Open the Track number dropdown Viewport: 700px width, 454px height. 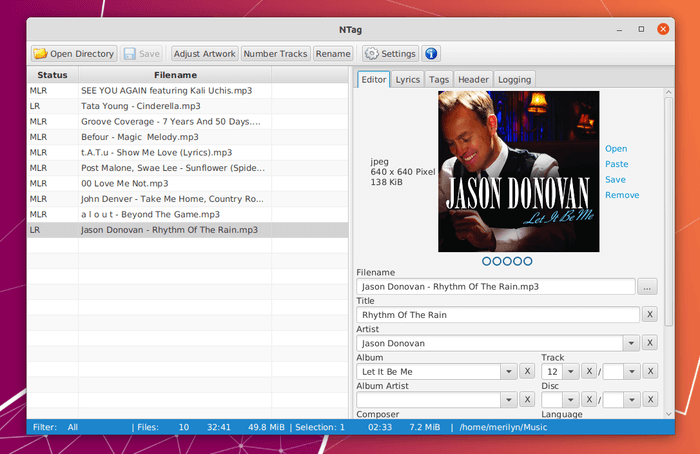click(571, 371)
